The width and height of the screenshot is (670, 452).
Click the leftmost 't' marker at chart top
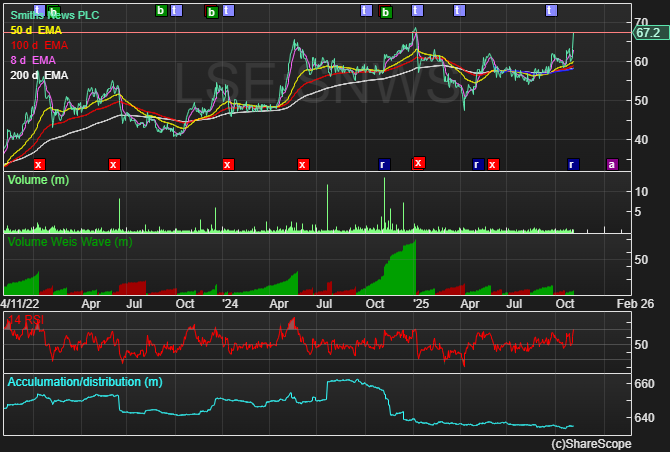tap(38, 10)
